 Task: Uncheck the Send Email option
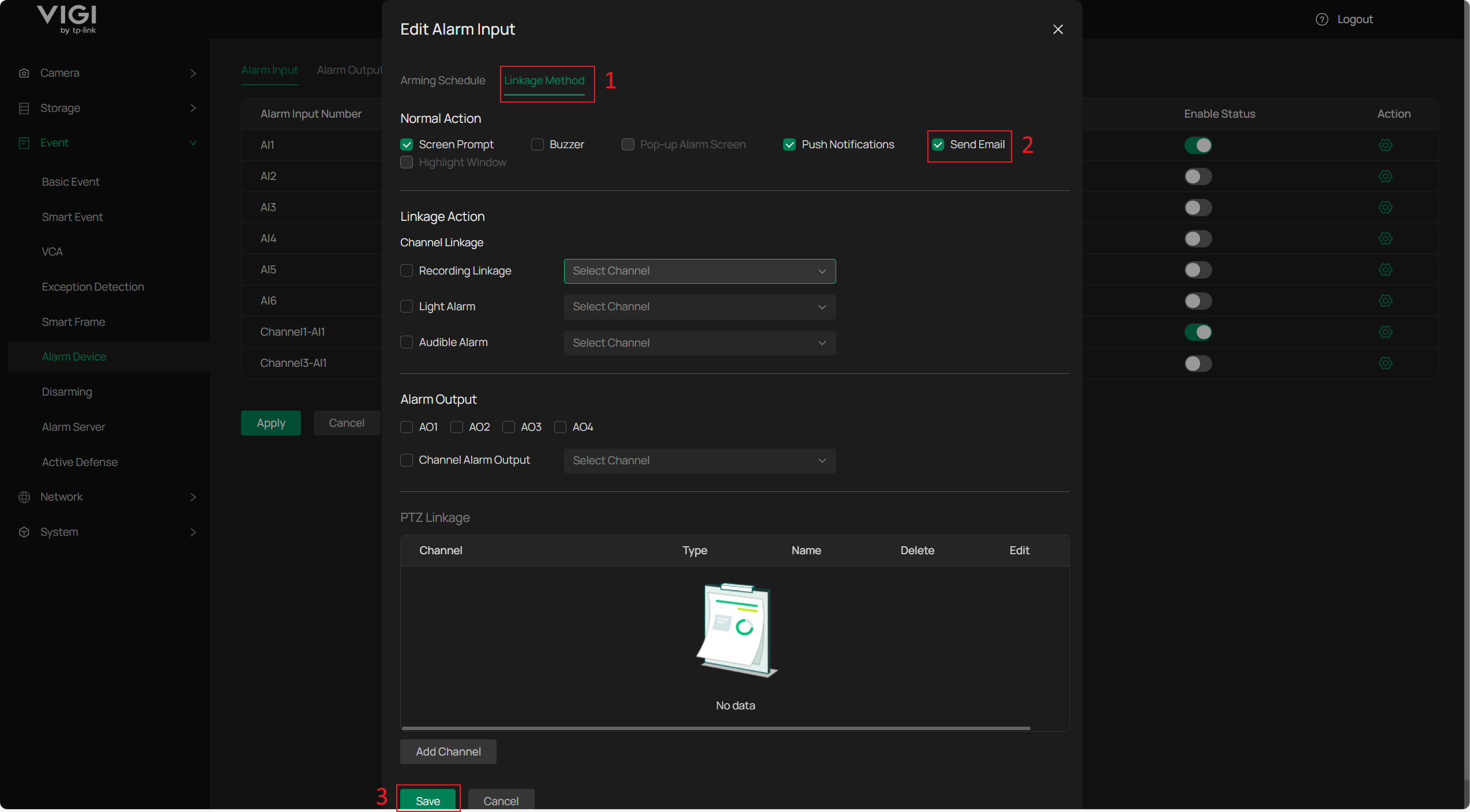click(937, 144)
